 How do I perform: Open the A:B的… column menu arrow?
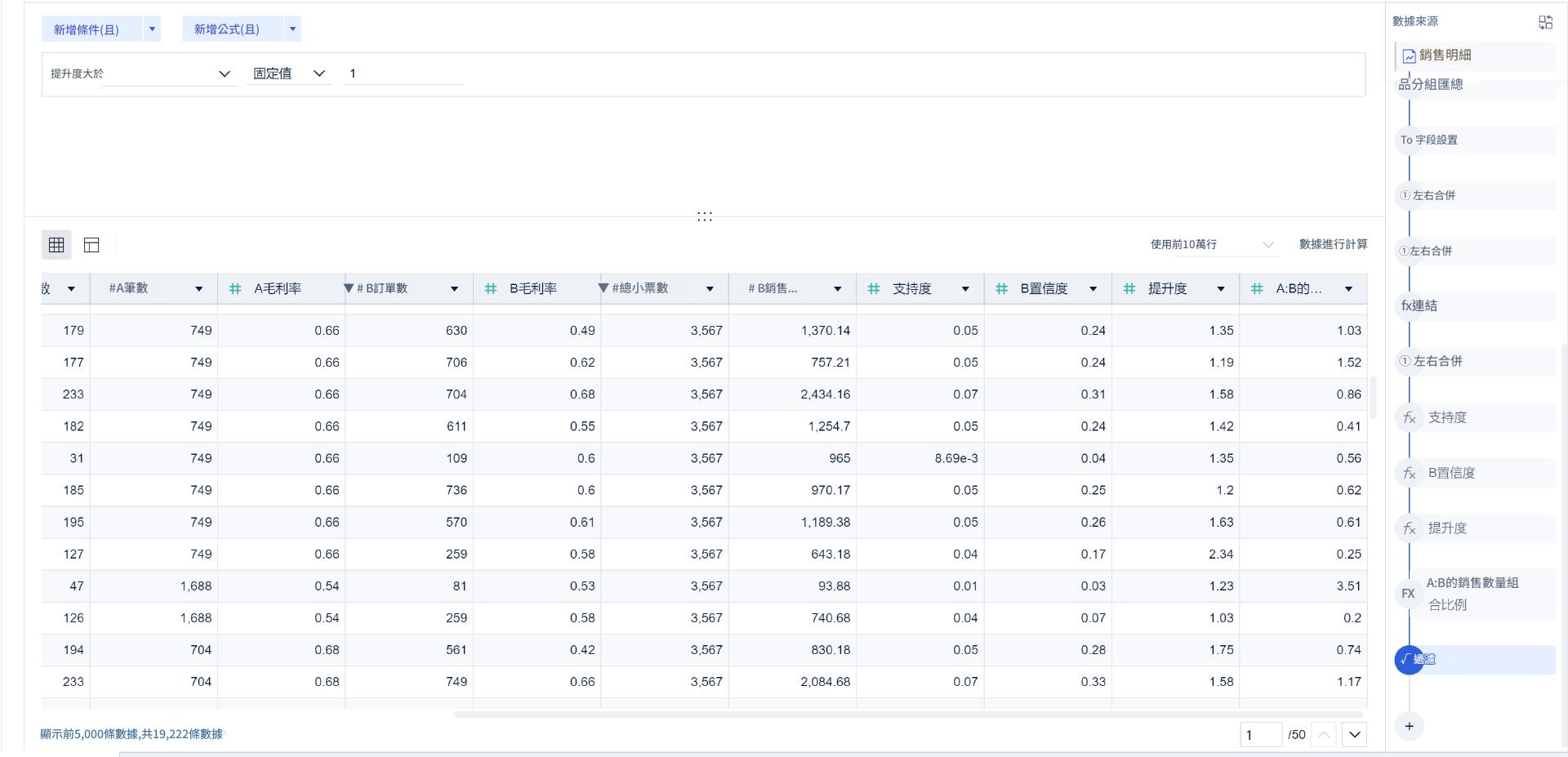tap(1348, 289)
